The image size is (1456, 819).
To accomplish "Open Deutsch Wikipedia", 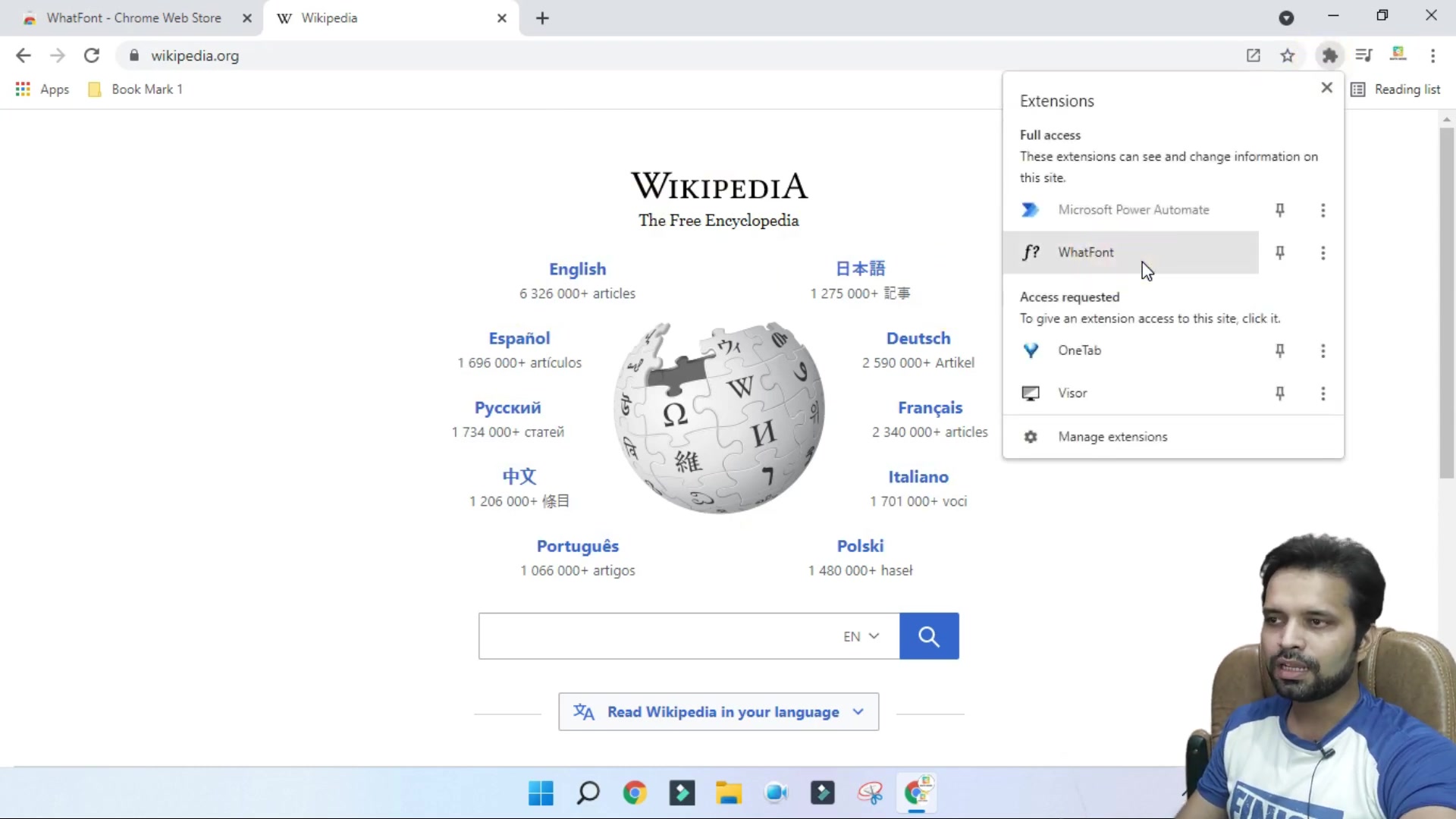I will 918,338.
